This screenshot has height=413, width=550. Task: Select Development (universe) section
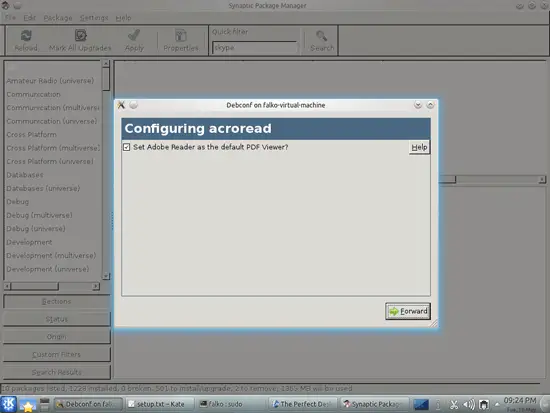(48, 269)
